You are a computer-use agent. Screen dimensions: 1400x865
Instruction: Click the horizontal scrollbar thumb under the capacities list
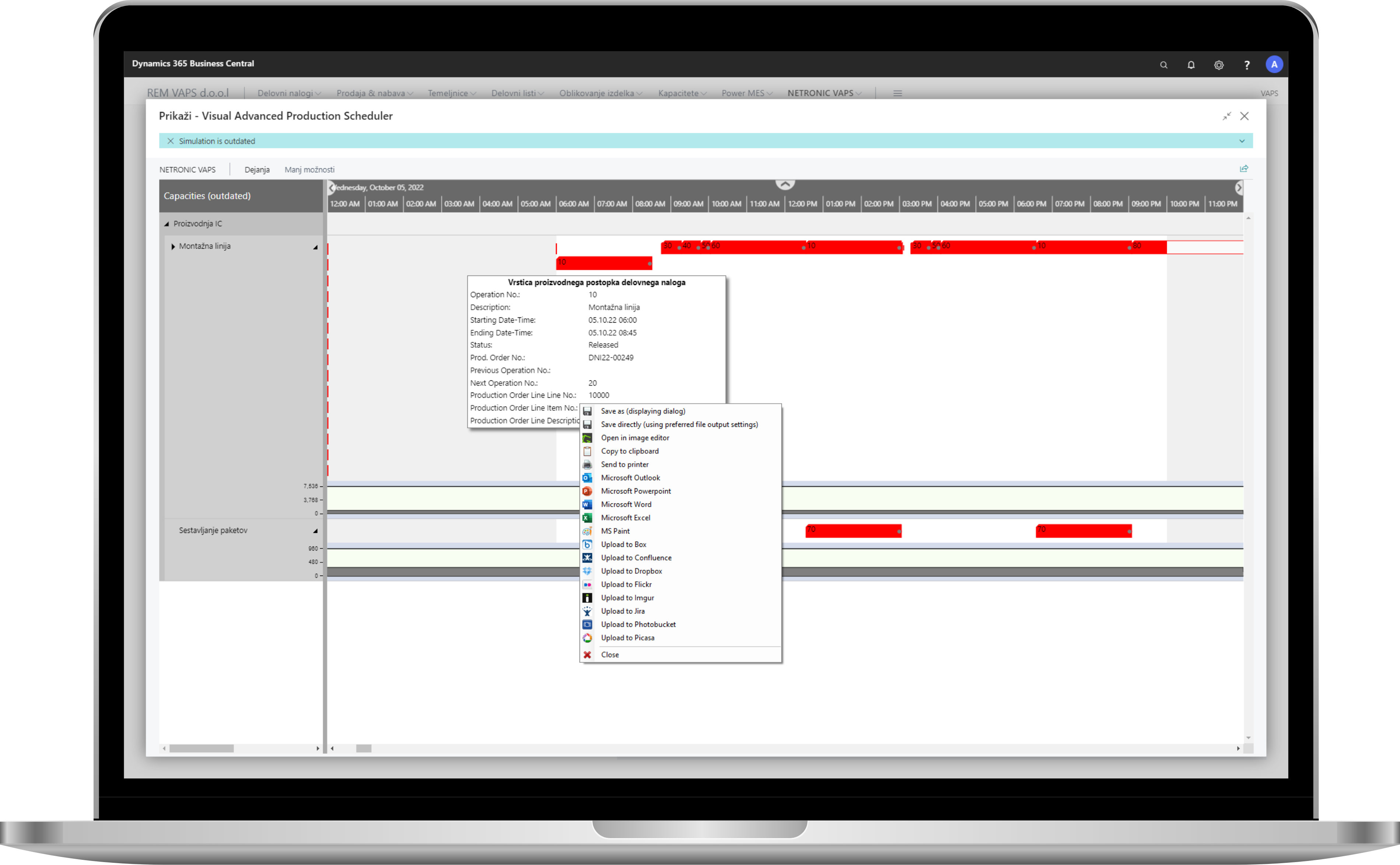[202, 748]
